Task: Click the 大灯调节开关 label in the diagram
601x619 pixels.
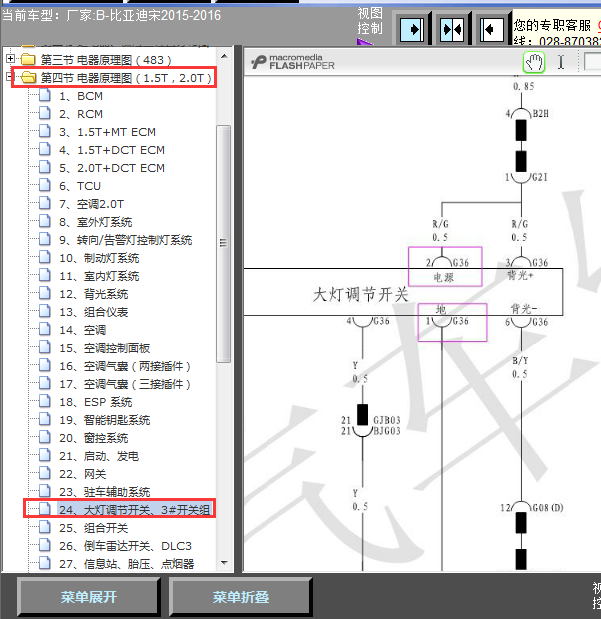Action: click(x=360, y=295)
